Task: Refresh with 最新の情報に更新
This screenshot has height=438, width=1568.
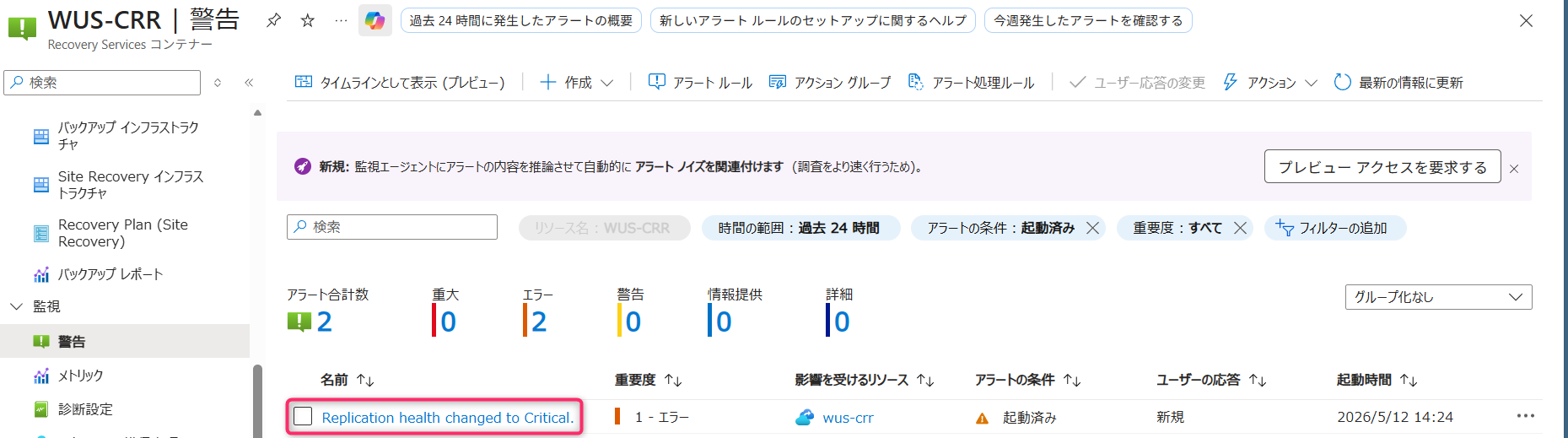Action: pyautogui.click(x=1398, y=83)
